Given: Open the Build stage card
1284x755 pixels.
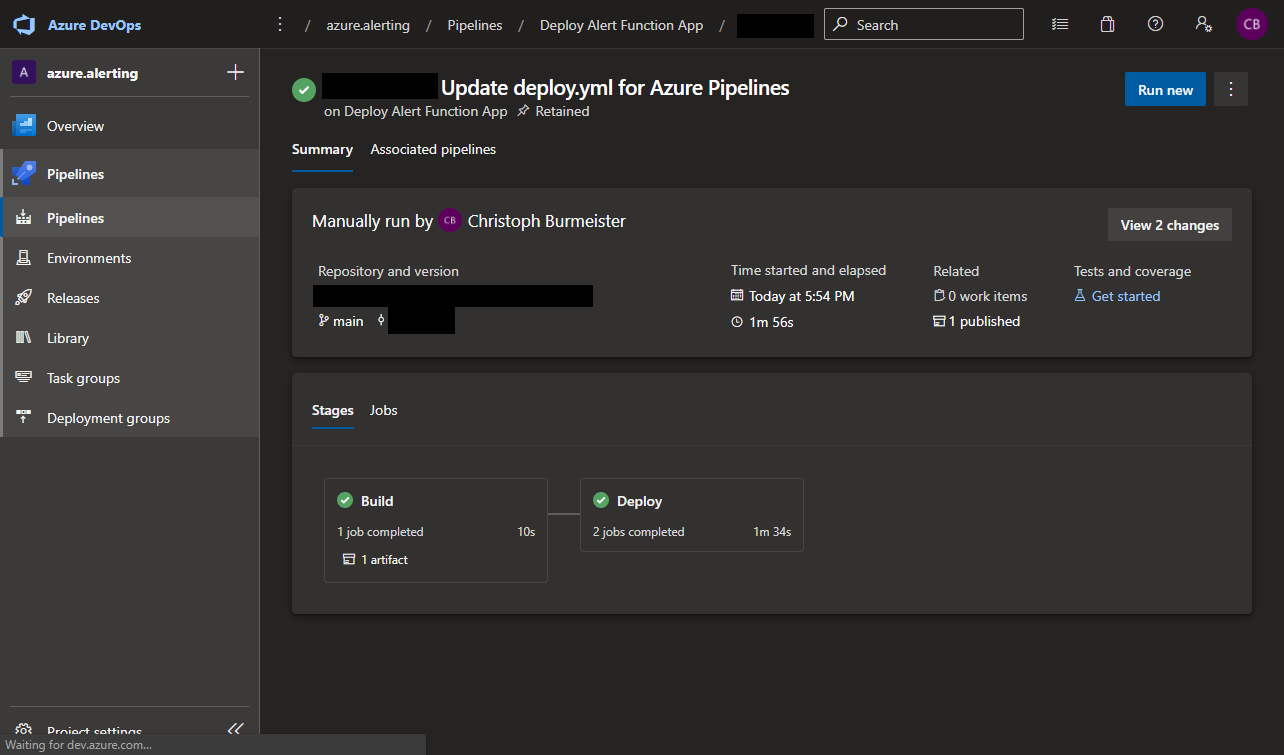Looking at the screenshot, I should pos(436,530).
